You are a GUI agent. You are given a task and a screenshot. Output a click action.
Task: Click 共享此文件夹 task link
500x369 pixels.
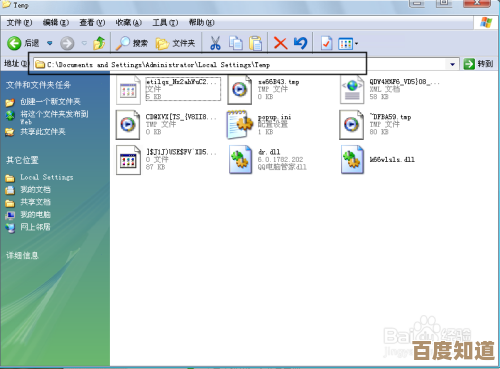pyautogui.click(x=43, y=132)
